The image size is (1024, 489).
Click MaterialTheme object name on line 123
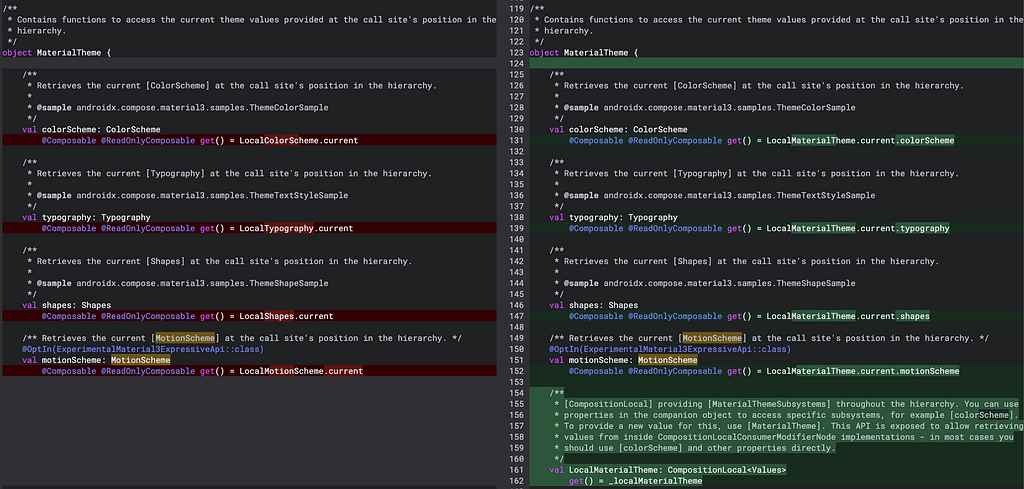click(596, 52)
